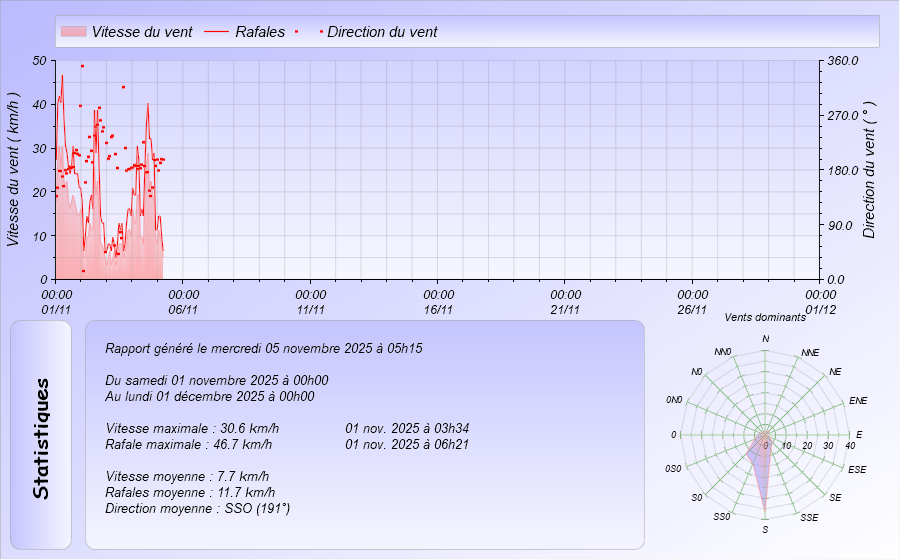Click the N label on the wind rose
Image resolution: width=900 pixels, height=560 pixels.
tap(766, 339)
